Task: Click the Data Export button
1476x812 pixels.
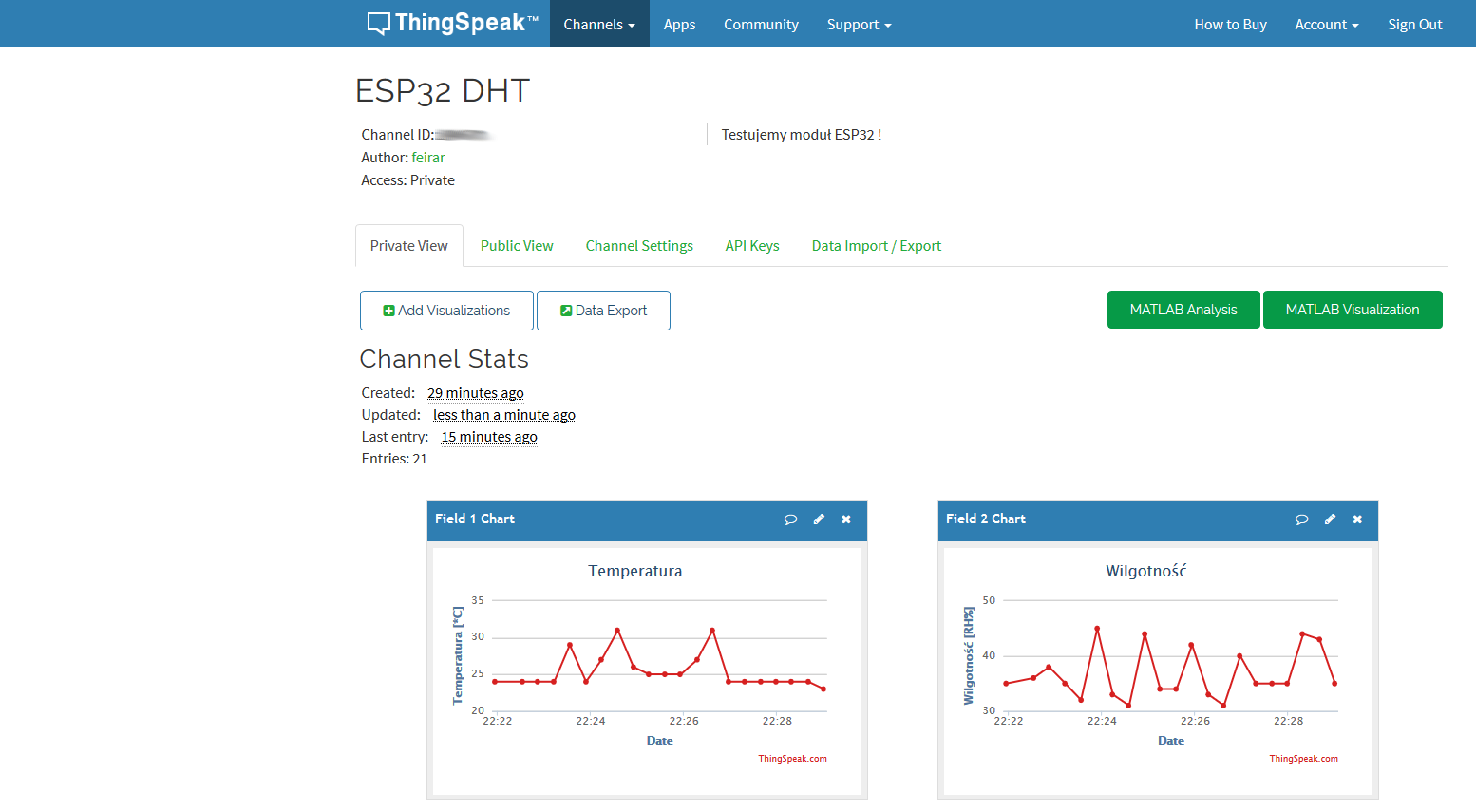Action: (x=603, y=311)
